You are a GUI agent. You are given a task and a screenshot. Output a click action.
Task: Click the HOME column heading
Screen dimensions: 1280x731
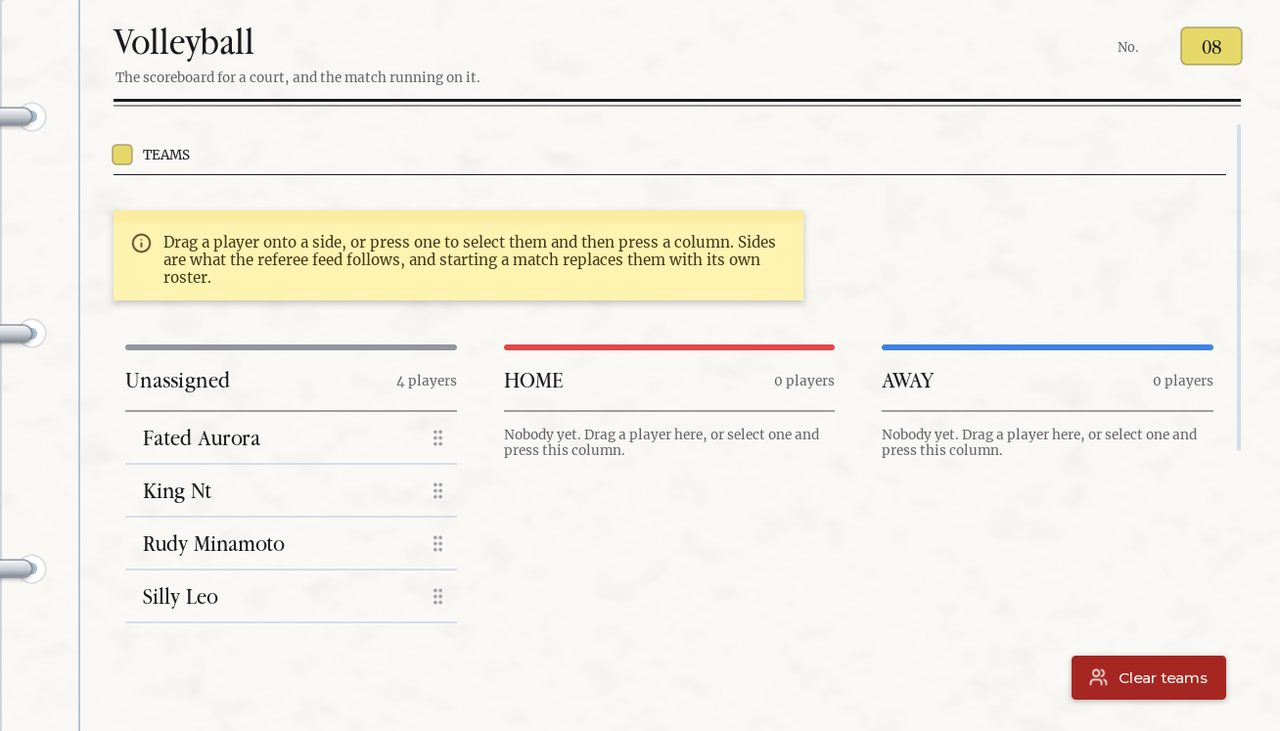534,381
